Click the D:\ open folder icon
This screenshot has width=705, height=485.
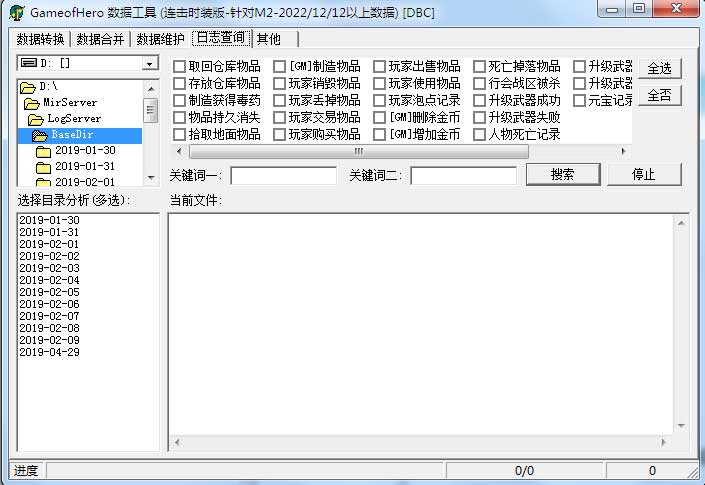point(28,87)
